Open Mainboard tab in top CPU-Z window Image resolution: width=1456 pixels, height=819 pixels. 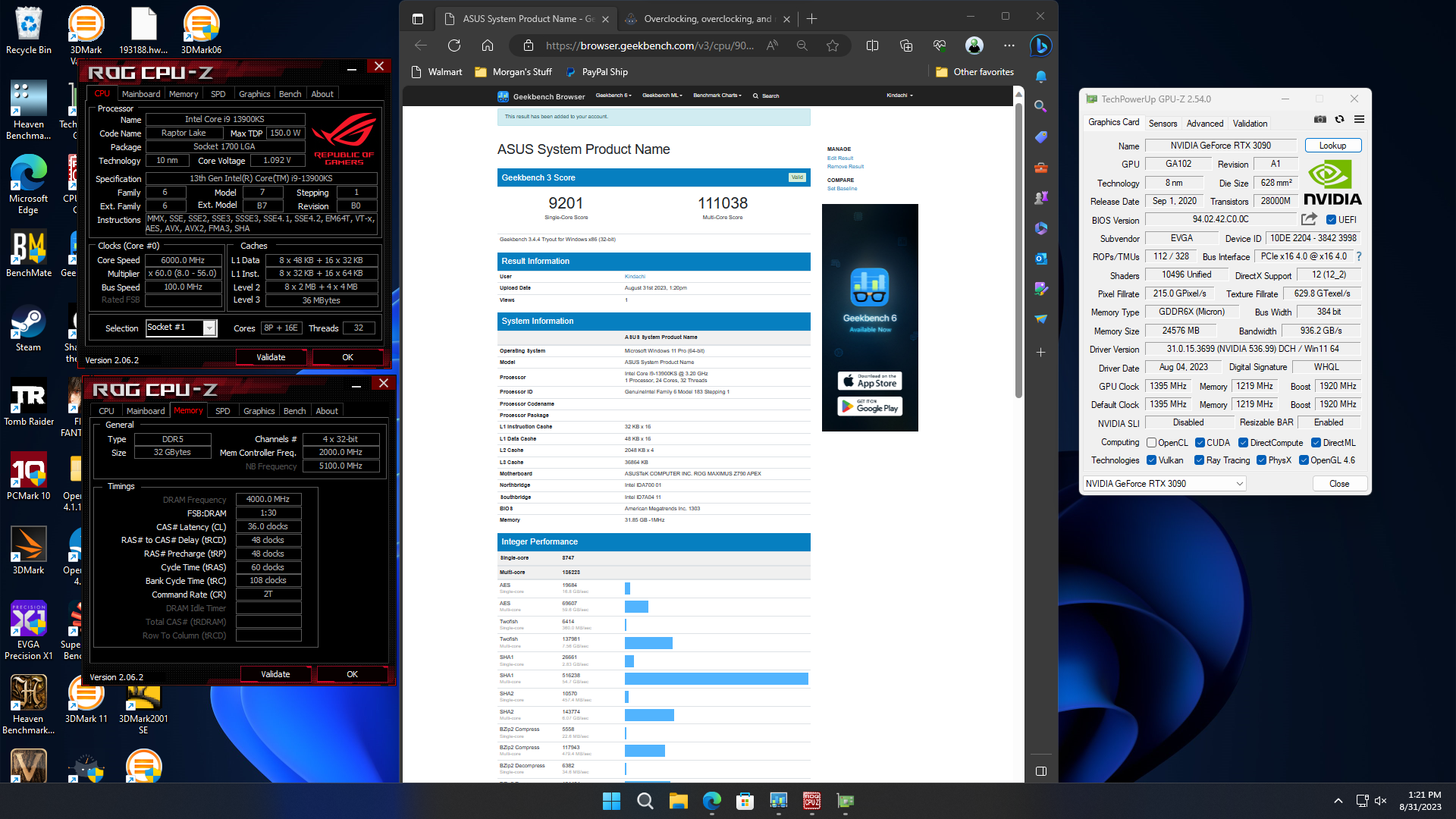[x=141, y=94]
